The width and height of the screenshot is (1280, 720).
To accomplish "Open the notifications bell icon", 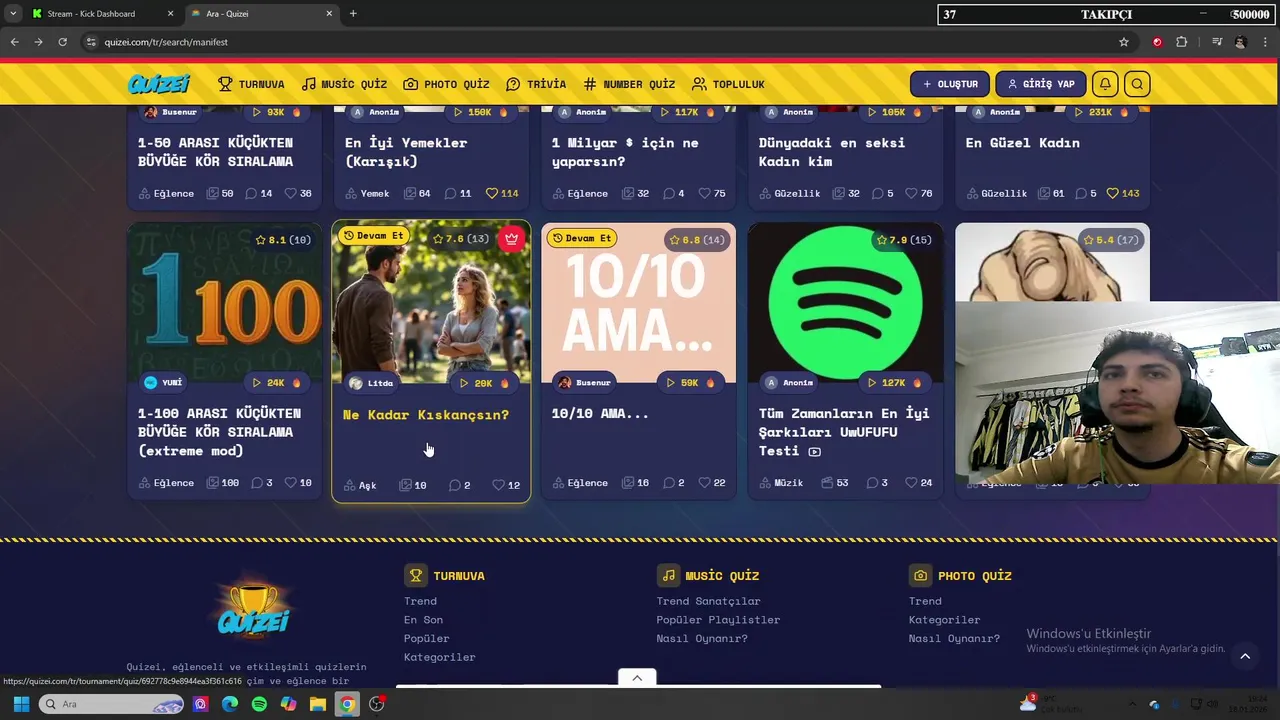I will [1105, 84].
